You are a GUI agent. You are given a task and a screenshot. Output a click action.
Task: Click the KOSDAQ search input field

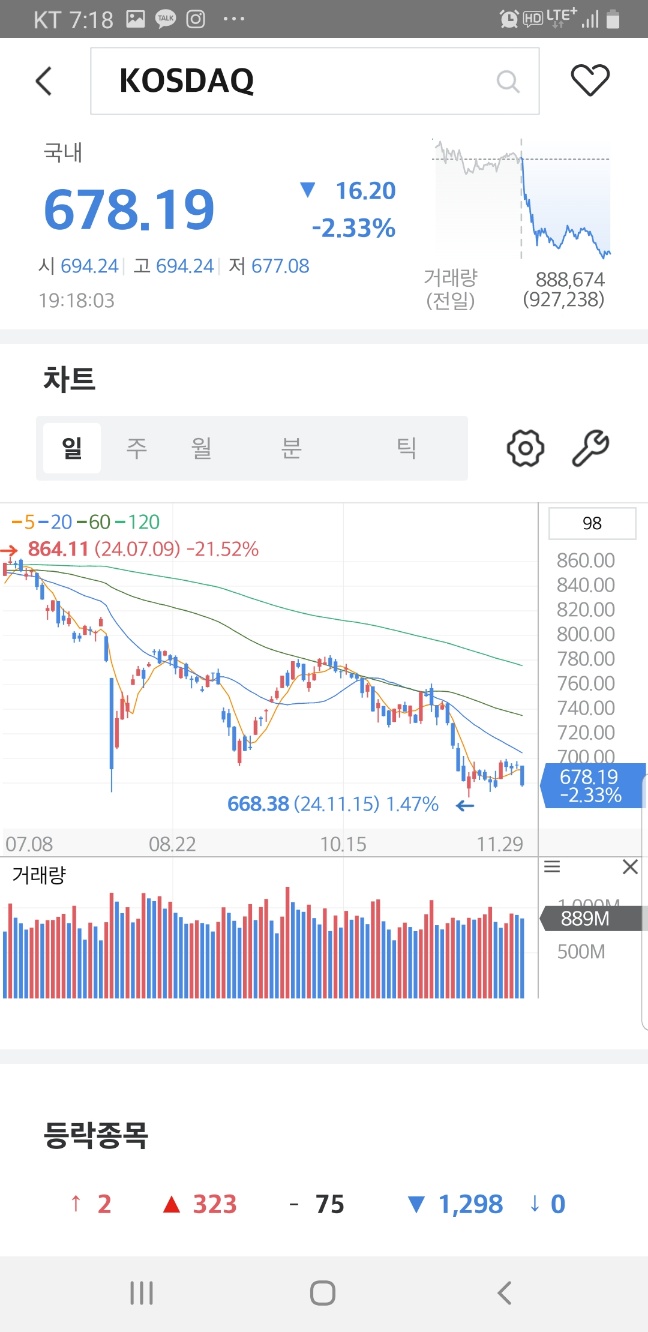click(x=315, y=81)
